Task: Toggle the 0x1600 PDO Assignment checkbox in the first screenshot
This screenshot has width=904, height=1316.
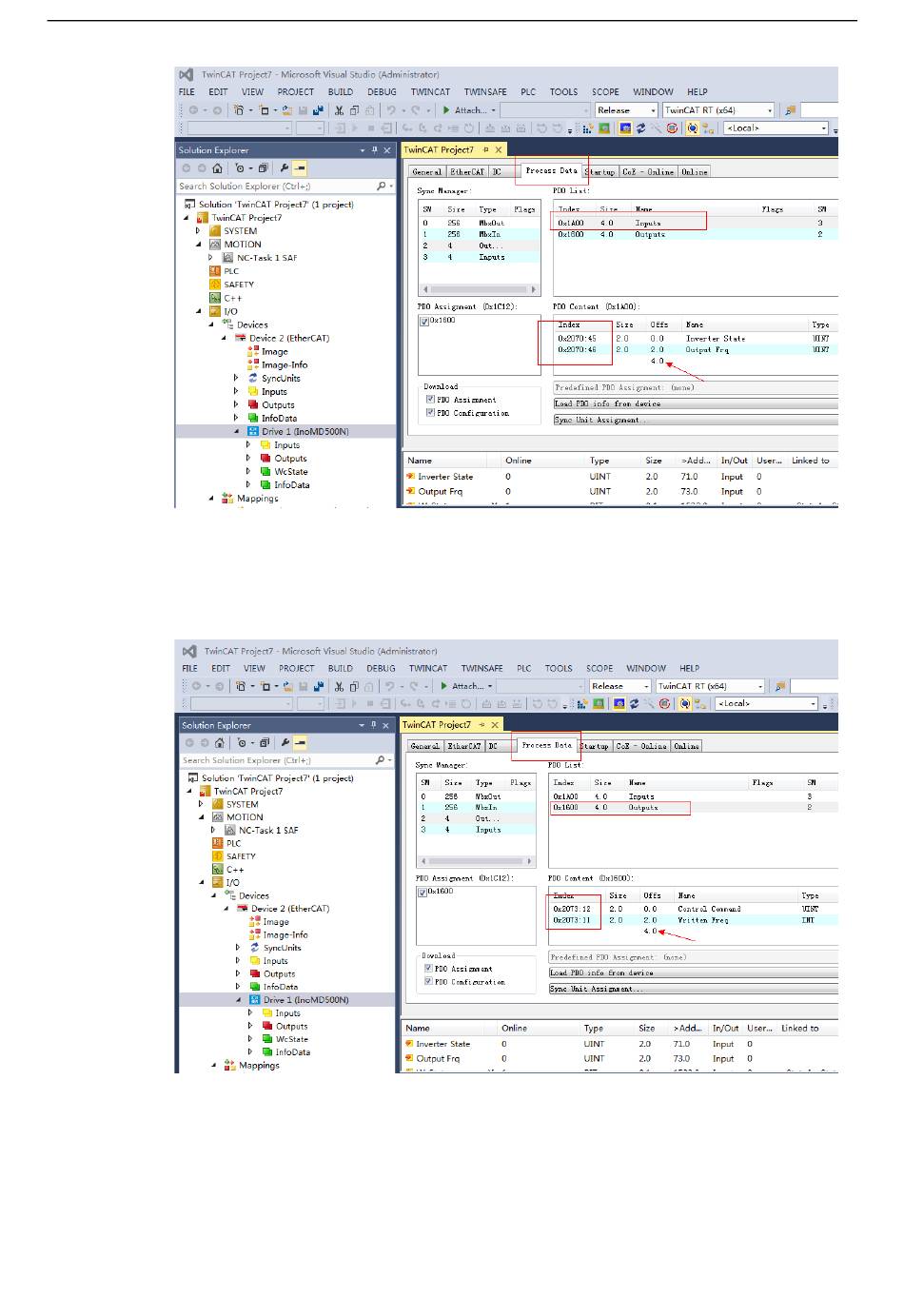Action: click(424, 321)
